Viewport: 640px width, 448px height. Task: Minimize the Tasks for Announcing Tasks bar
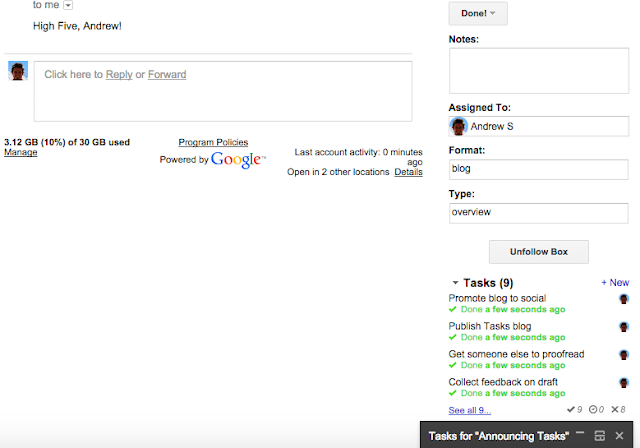point(579,436)
